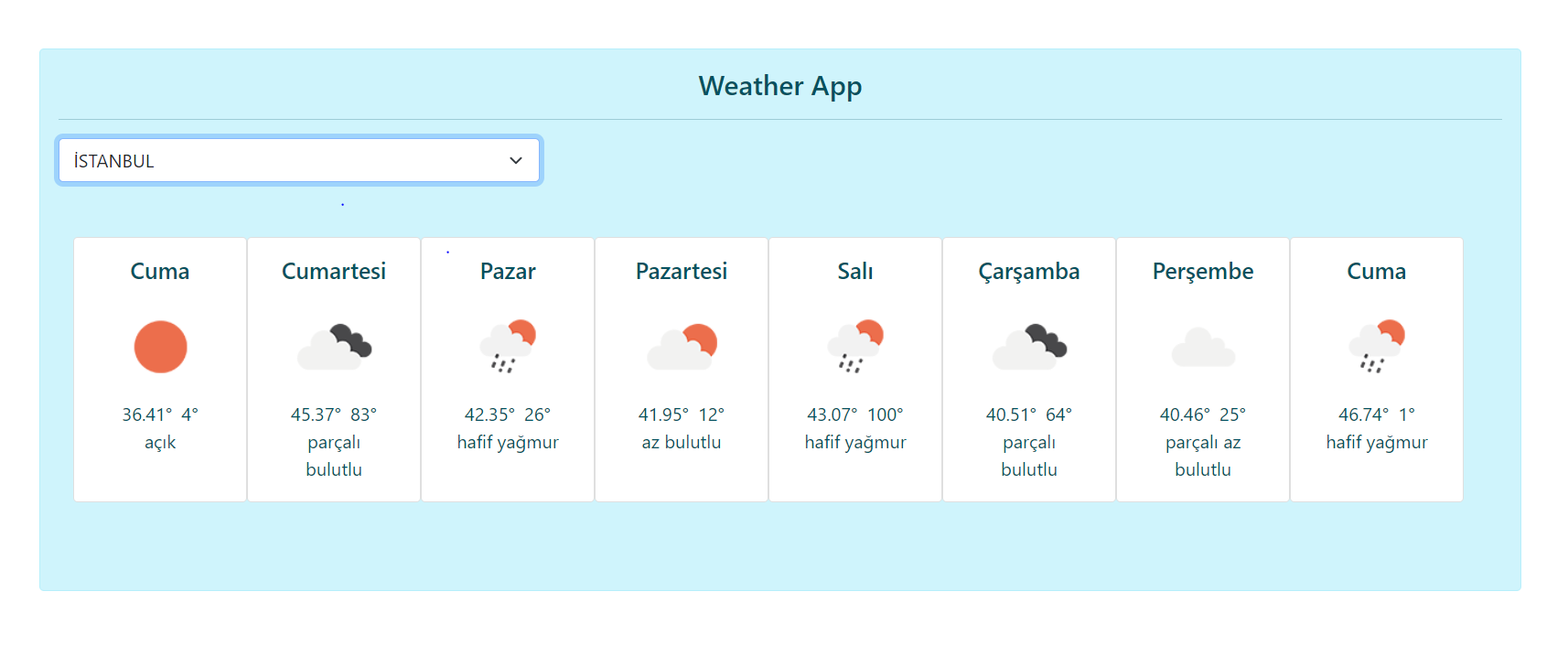
Task: Select the Cumartesi day heading
Action: click(334, 271)
